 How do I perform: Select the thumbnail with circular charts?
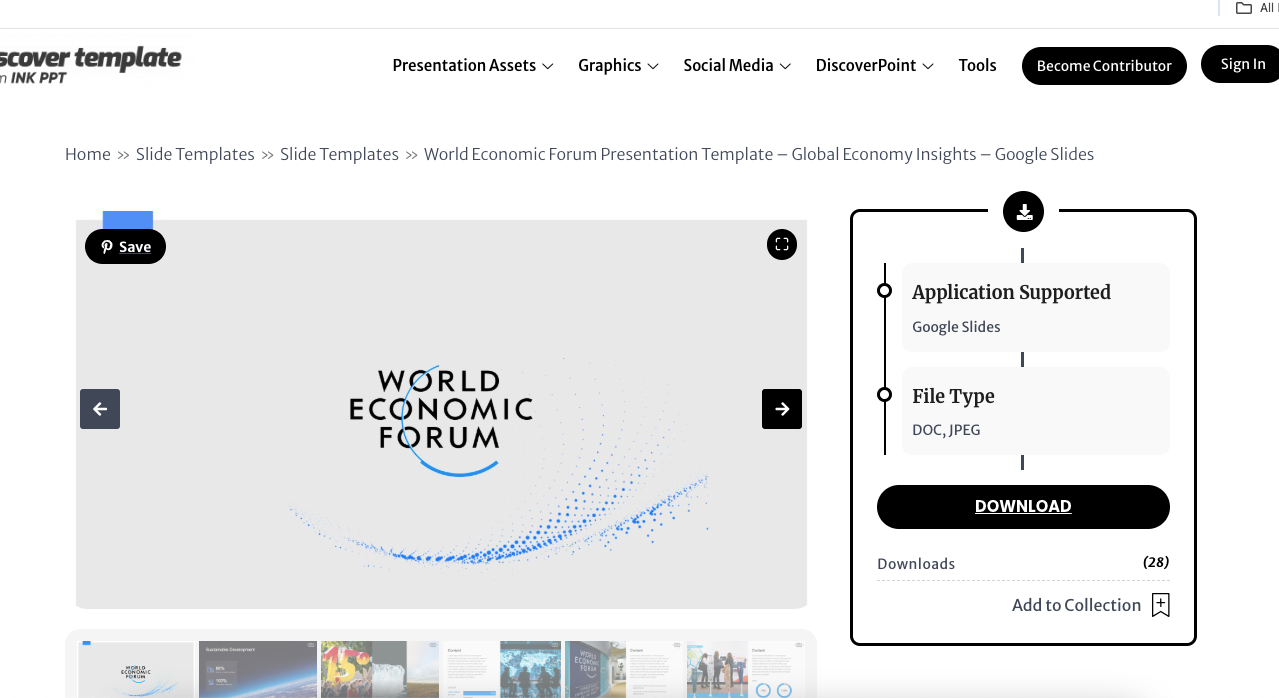click(x=746, y=670)
